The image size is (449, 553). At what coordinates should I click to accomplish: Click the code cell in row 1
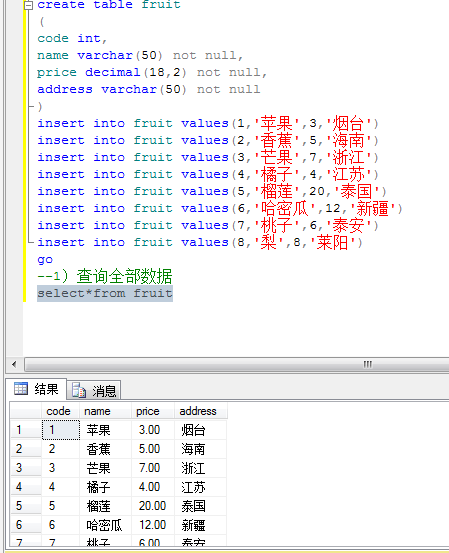(x=61, y=430)
